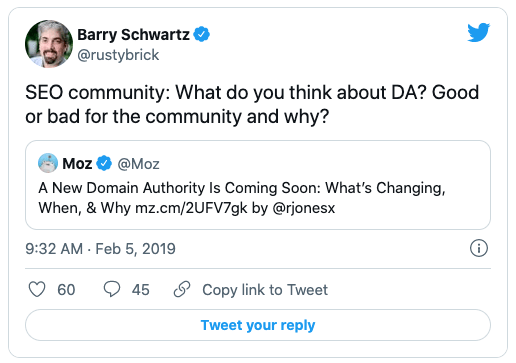Screen dimensions: 516x363
Task: Open quoted tweet about New Domain Authority
Action: [x=258, y=185]
